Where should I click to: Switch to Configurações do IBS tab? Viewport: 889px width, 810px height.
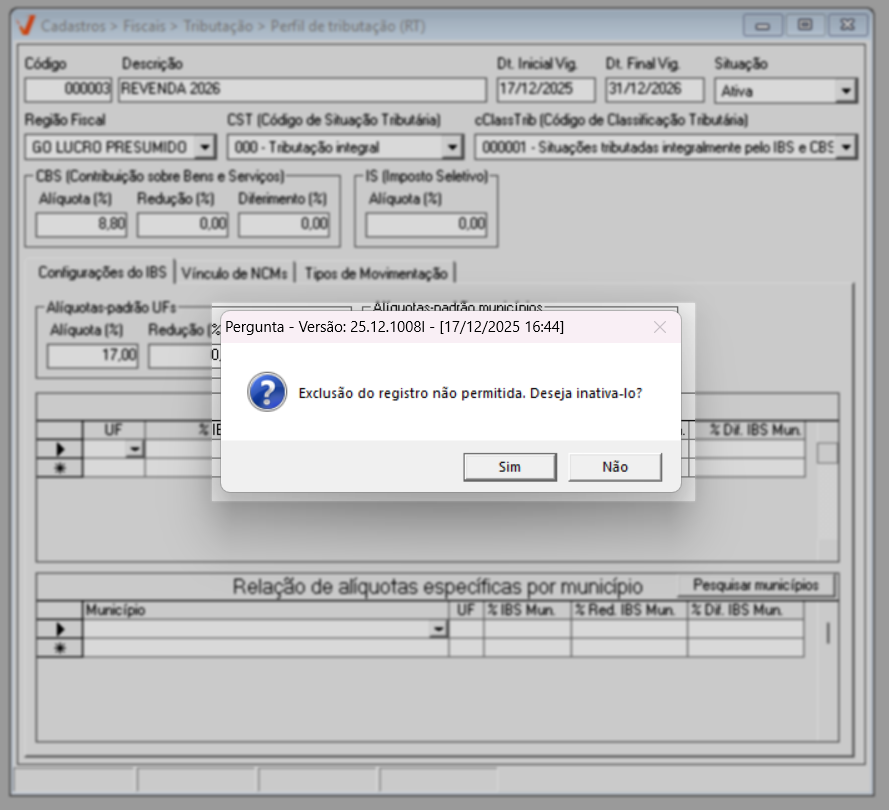pos(102,273)
